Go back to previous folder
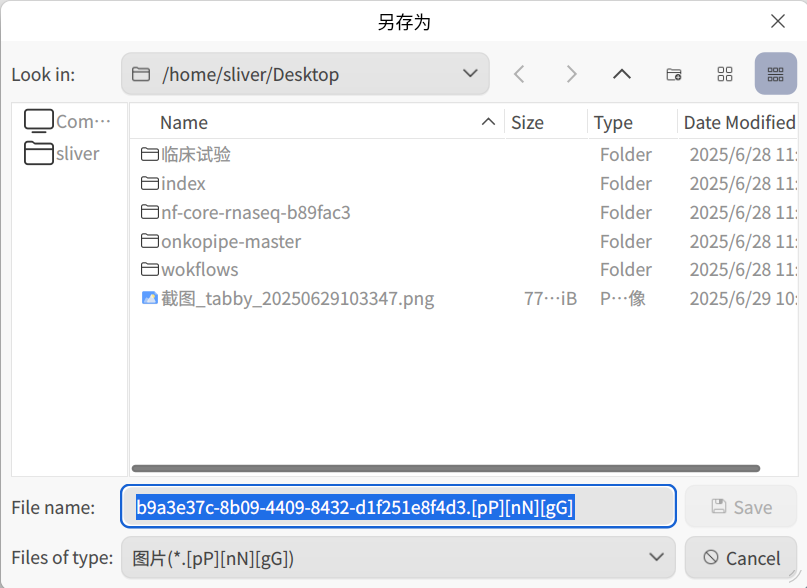Viewport: 807px width, 588px height. [519, 74]
